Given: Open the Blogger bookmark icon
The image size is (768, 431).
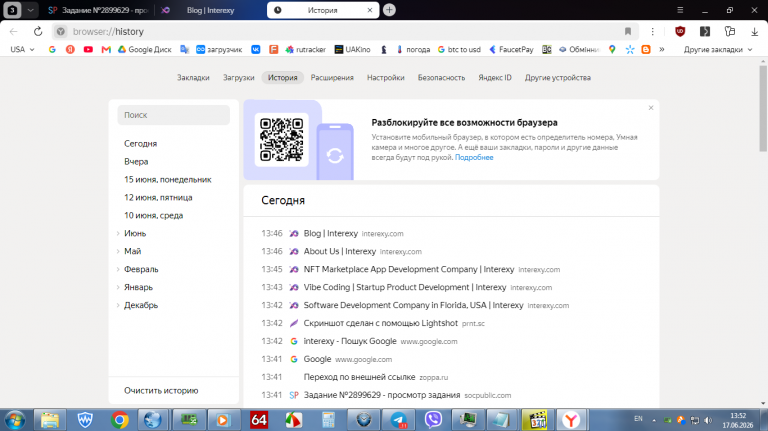Looking at the screenshot, I should [x=646, y=49].
